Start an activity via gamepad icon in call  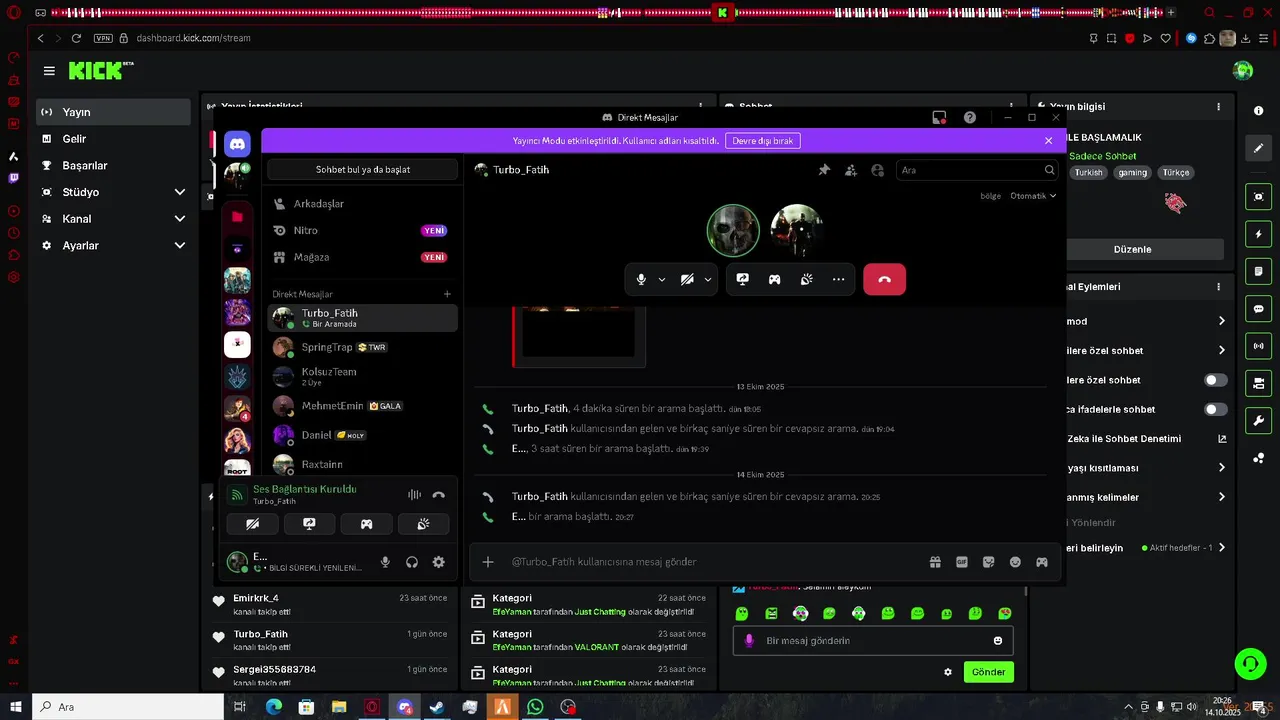click(774, 280)
